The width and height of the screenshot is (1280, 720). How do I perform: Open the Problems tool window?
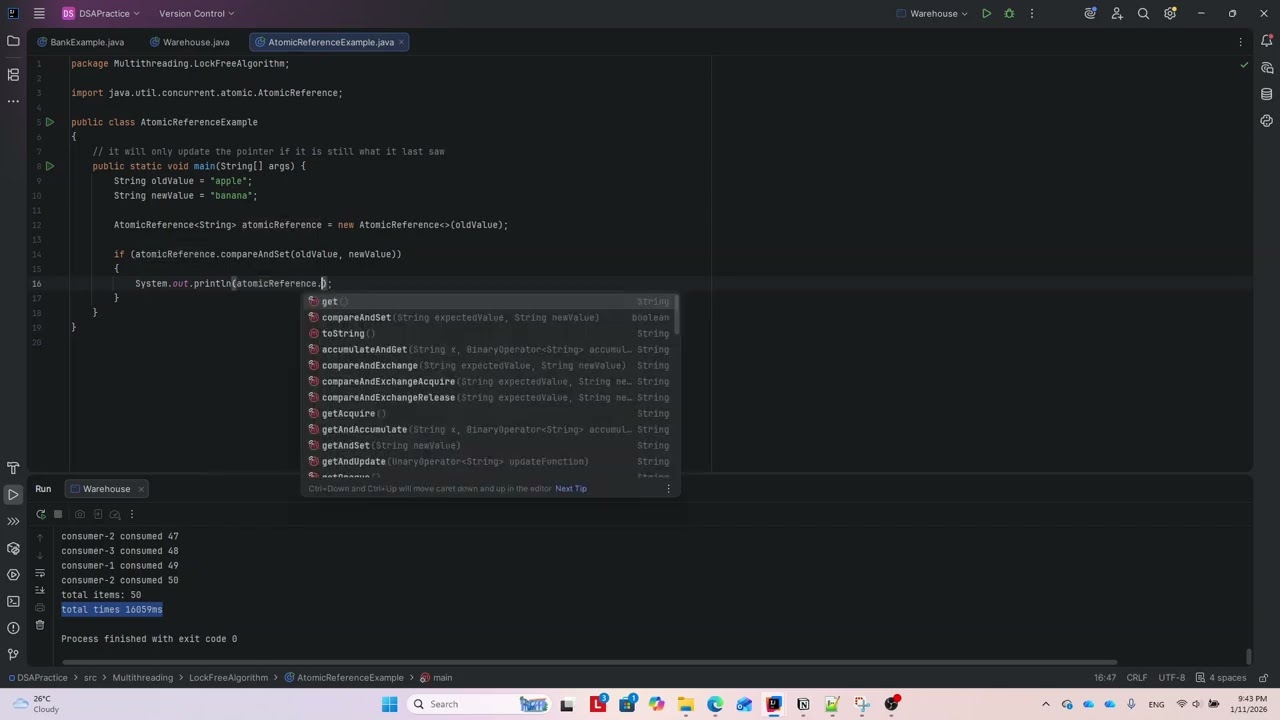13,628
